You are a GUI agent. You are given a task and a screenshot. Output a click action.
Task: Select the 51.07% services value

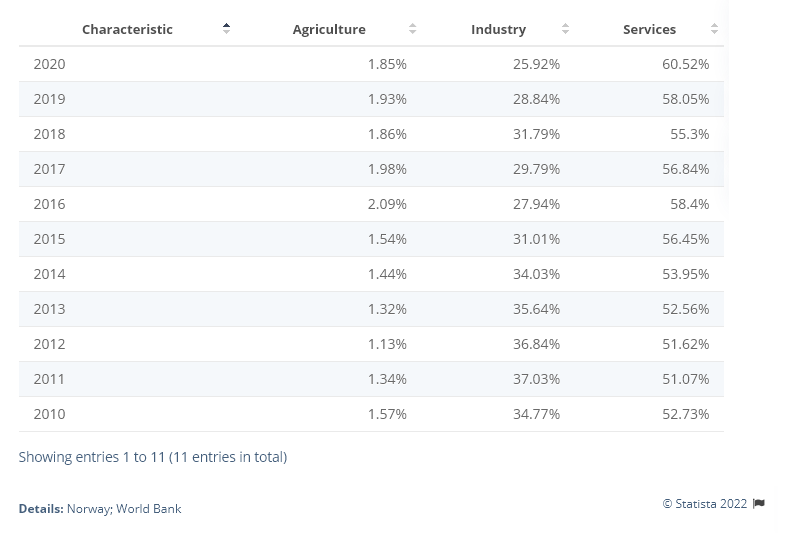(686, 379)
